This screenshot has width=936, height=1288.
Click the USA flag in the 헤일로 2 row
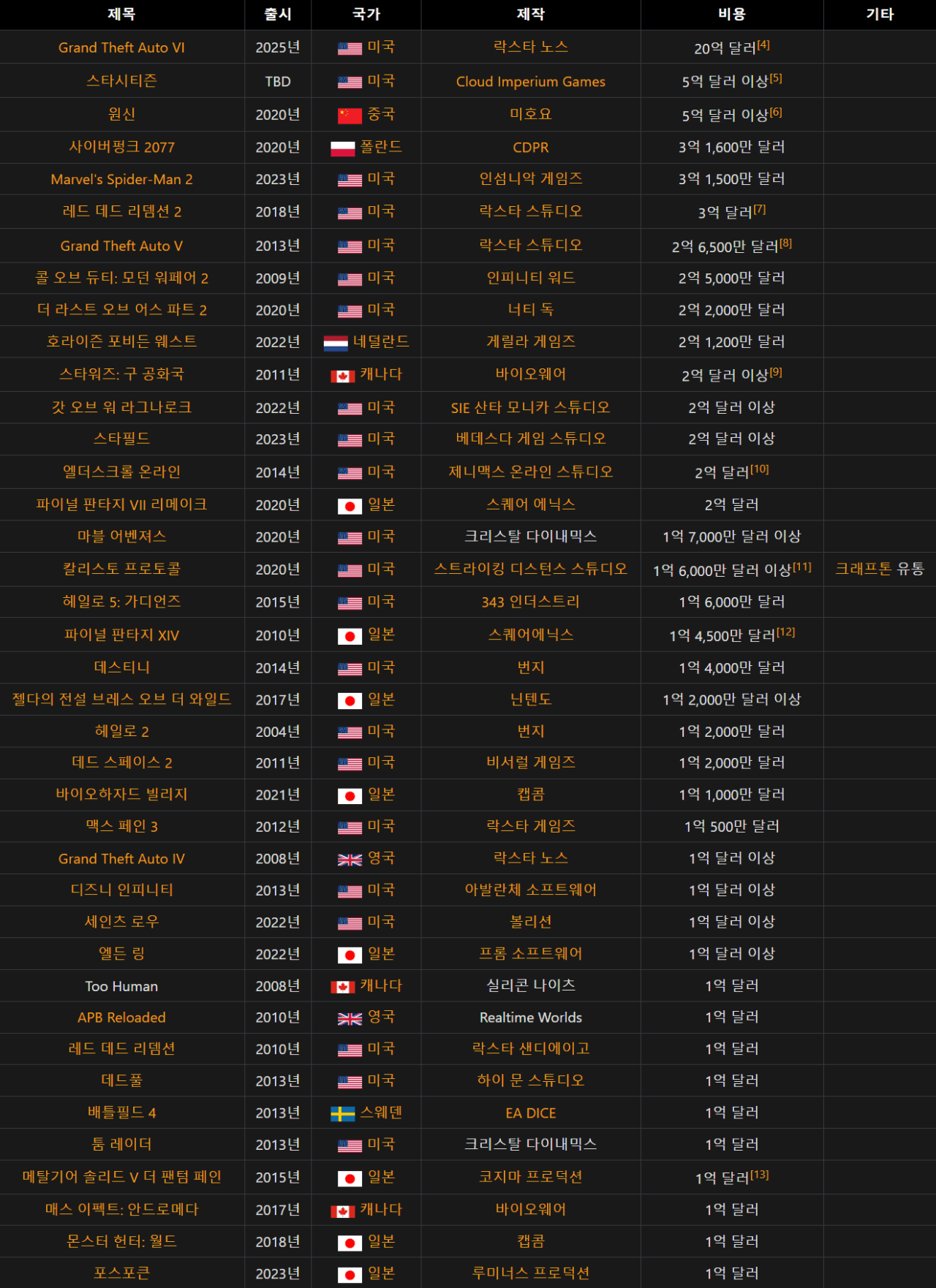350,732
